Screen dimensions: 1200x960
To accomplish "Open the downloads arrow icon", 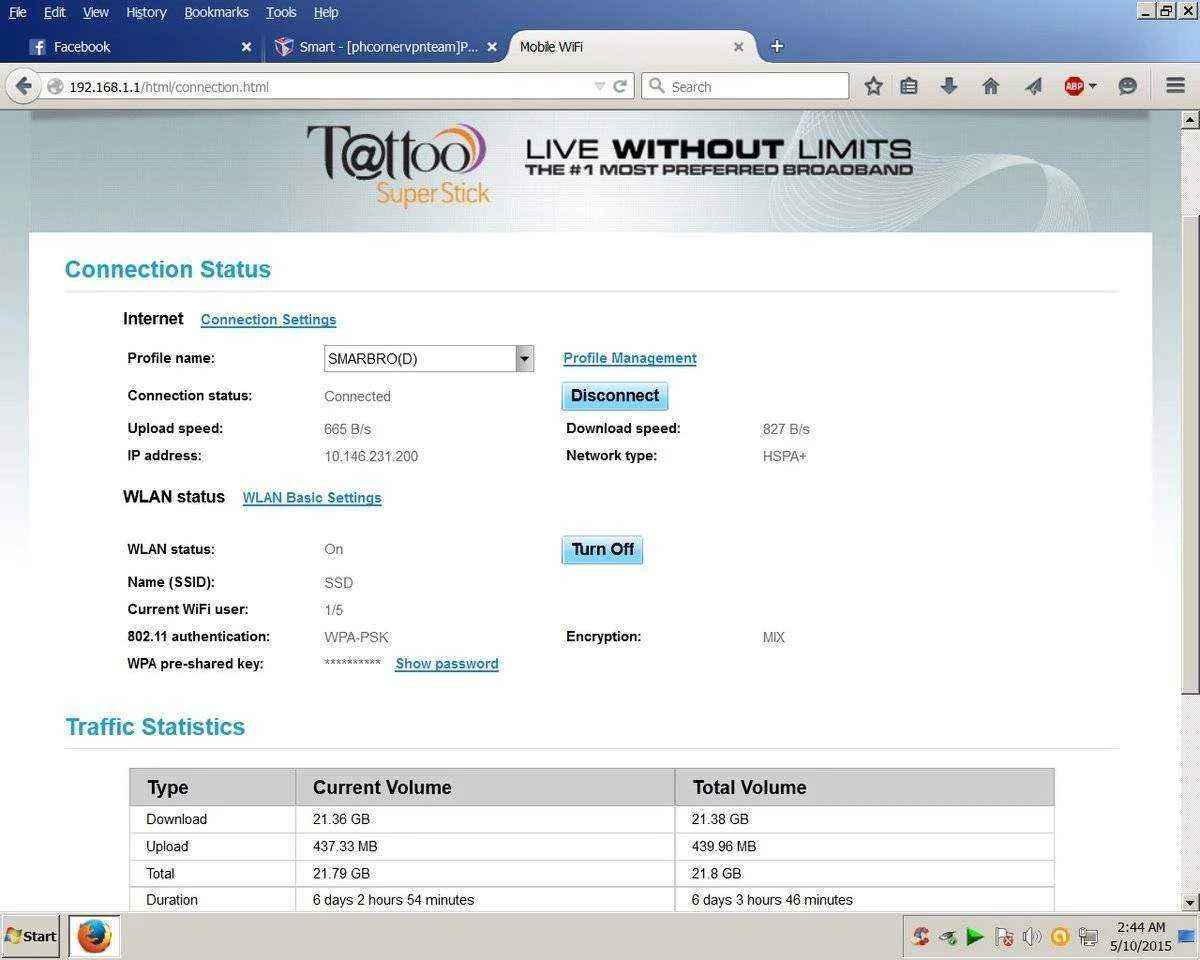I will click(949, 86).
